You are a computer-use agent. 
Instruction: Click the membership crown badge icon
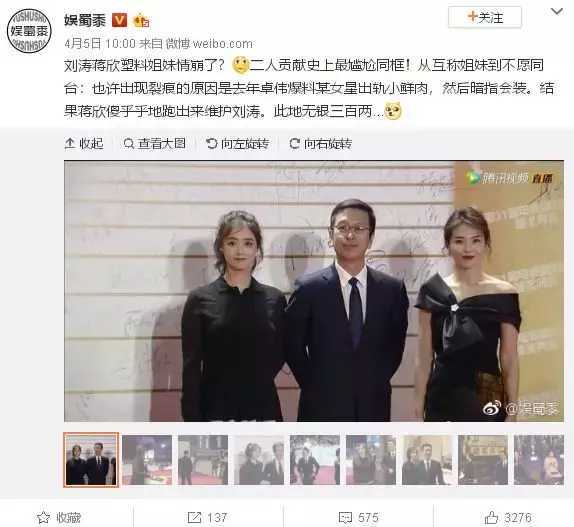point(141,20)
